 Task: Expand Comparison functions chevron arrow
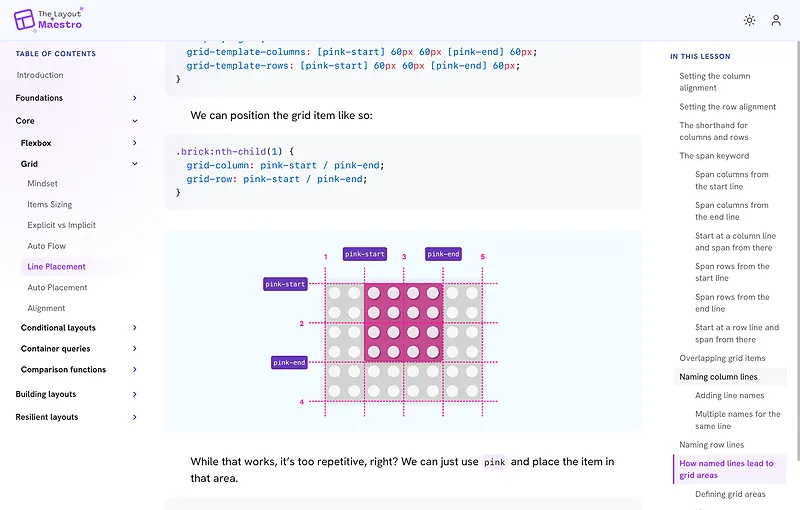tap(135, 369)
